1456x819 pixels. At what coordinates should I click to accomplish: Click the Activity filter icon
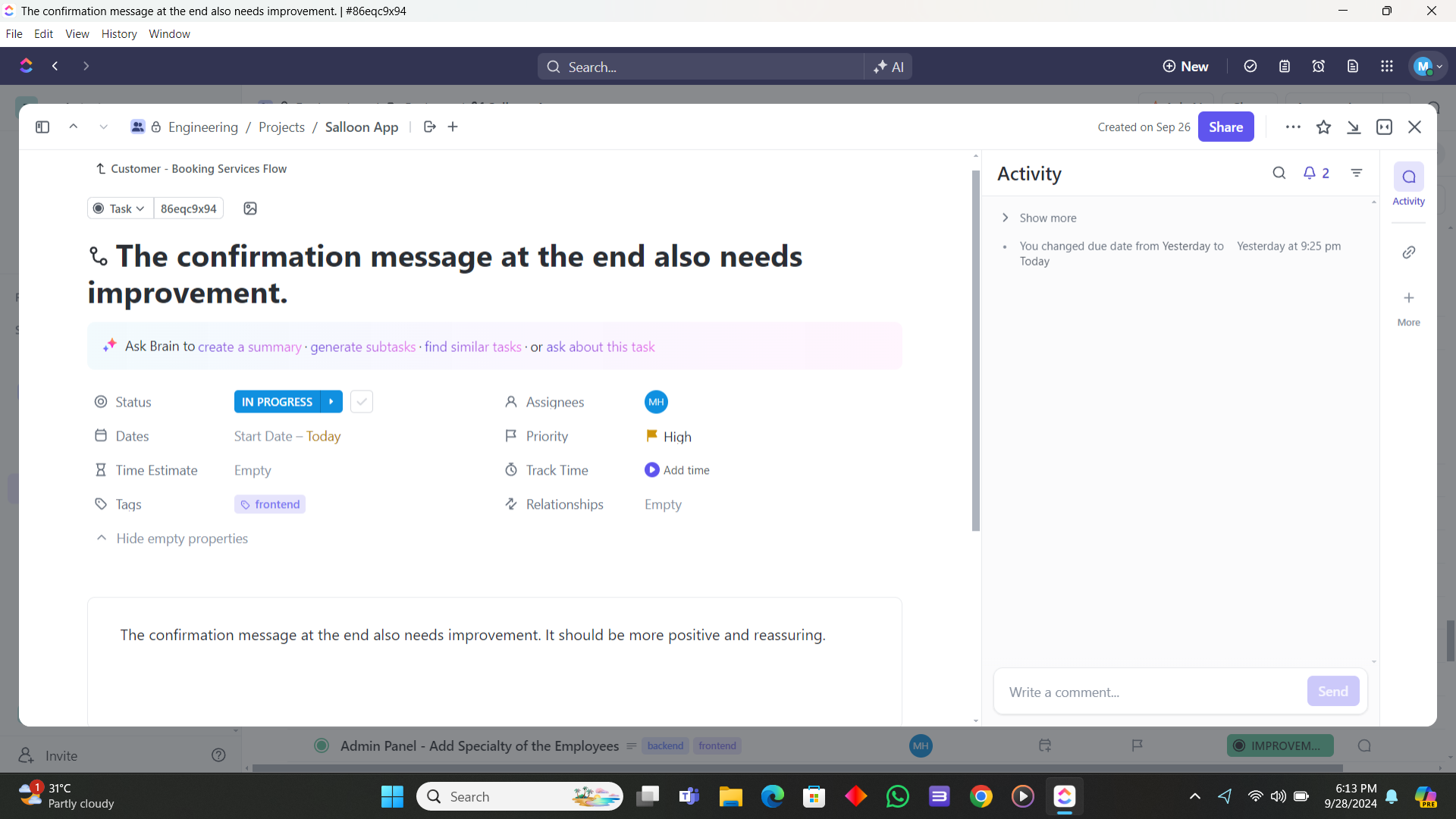pyautogui.click(x=1357, y=174)
